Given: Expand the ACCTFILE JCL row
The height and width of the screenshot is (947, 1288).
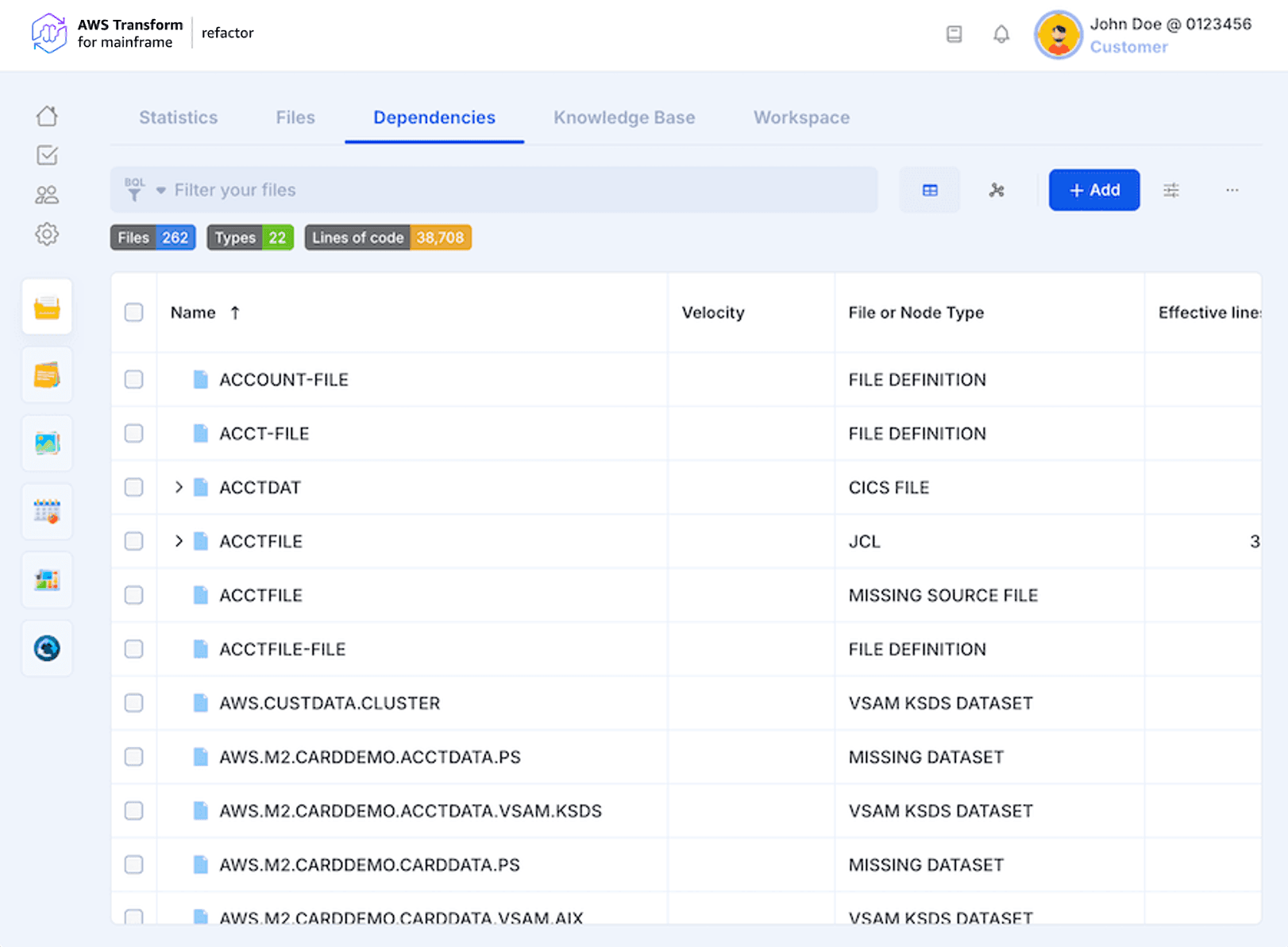Looking at the screenshot, I should coord(179,541).
